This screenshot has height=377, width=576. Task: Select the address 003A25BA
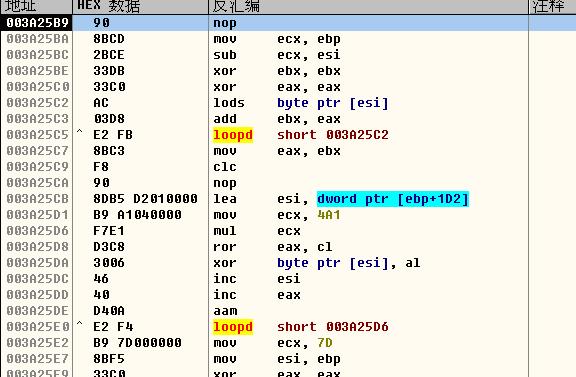[x=37, y=39]
